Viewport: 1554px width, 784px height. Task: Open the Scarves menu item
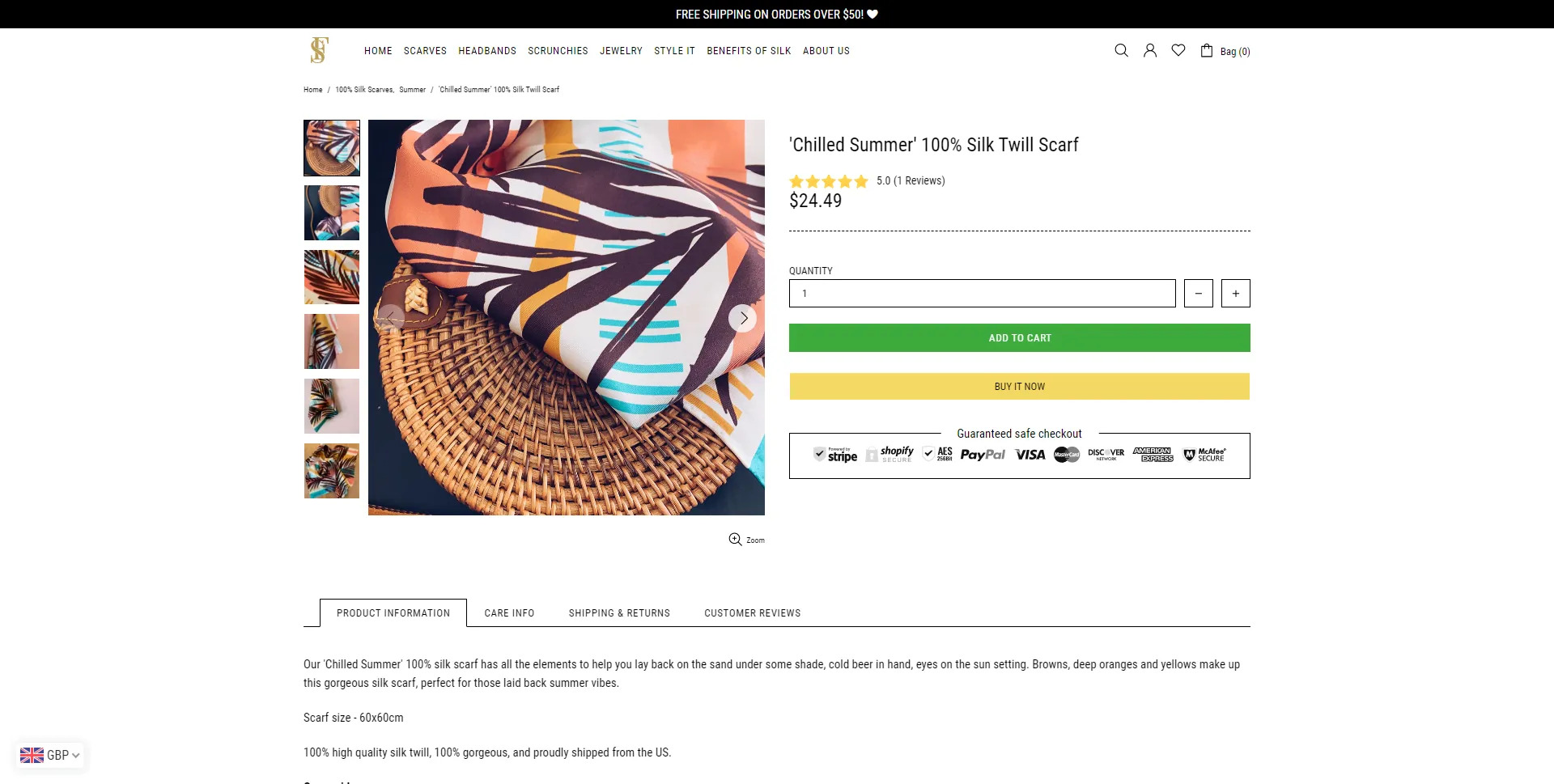click(x=425, y=51)
